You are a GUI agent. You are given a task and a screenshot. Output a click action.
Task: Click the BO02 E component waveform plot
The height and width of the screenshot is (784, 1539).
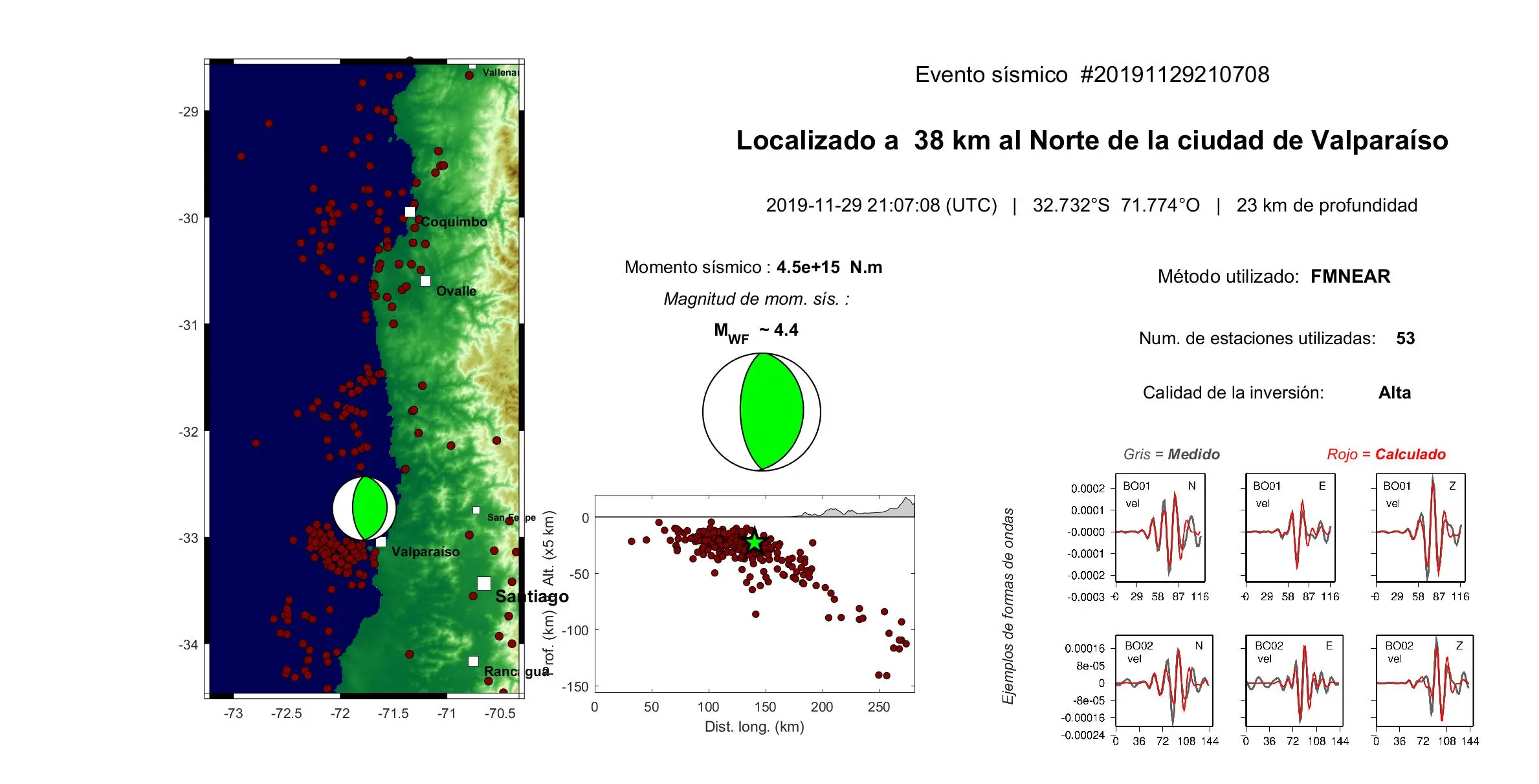tap(1294, 681)
